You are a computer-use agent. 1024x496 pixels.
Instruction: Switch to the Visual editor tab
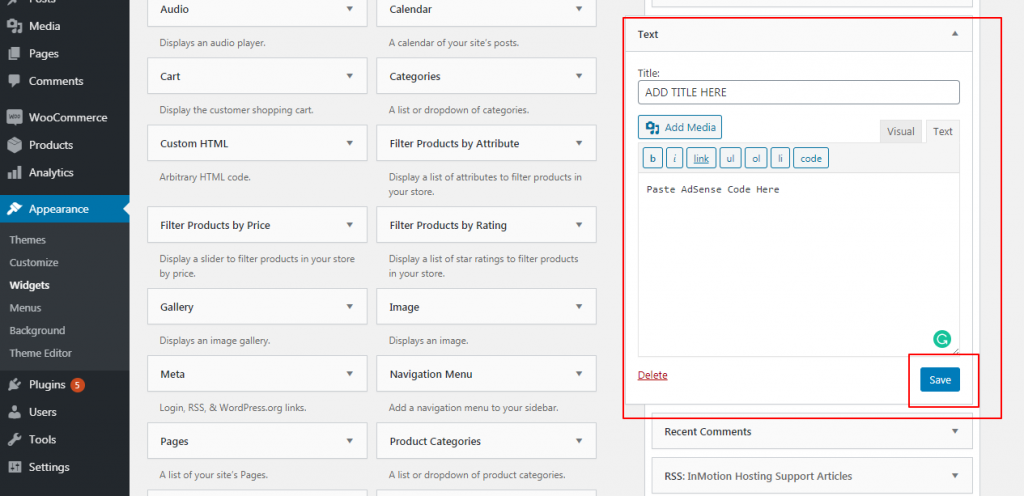pos(900,132)
